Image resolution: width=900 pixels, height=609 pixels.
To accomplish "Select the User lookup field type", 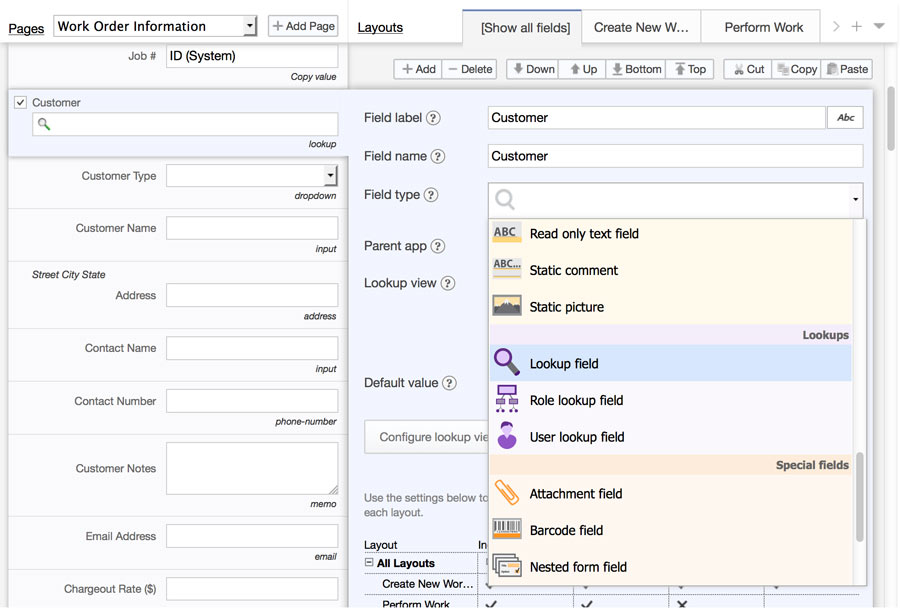I will click(575, 436).
